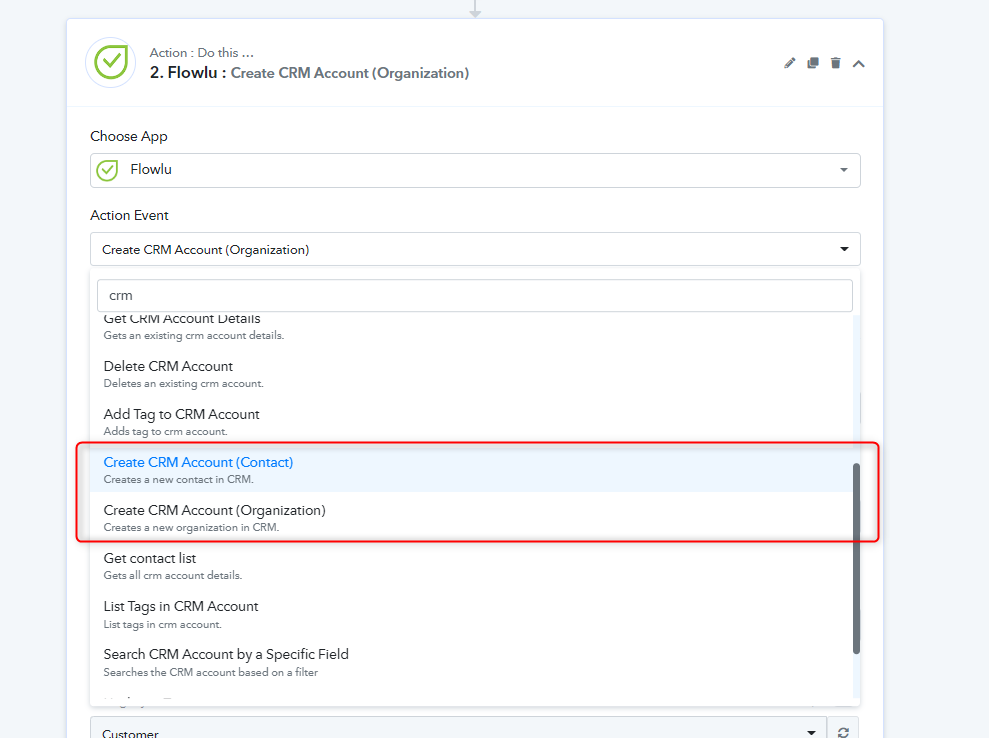Select List Tags in CRM Account option
This screenshot has width=989, height=738.
tap(472, 614)
